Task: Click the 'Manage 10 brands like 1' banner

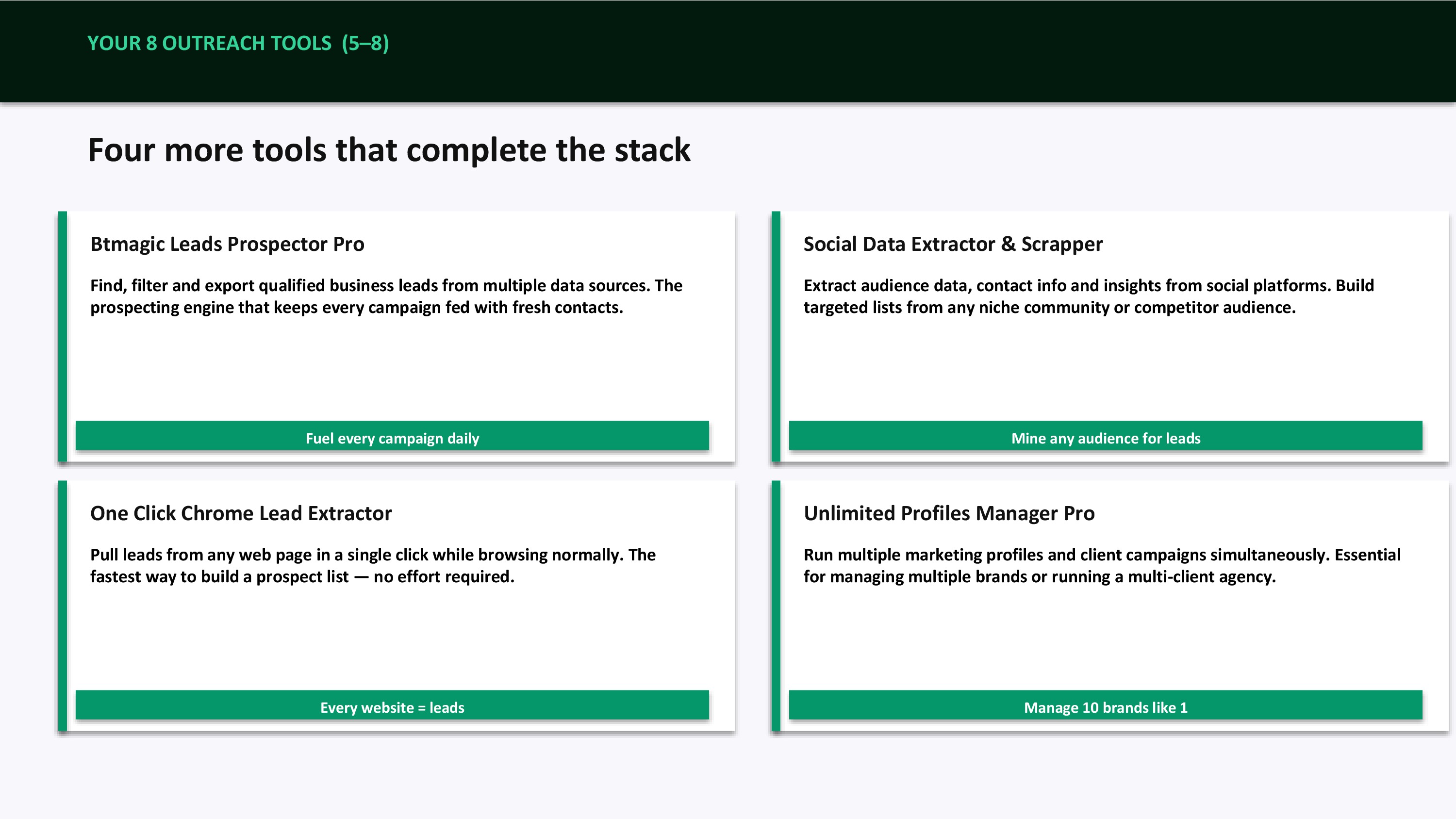Action: tap(1105, 706)
